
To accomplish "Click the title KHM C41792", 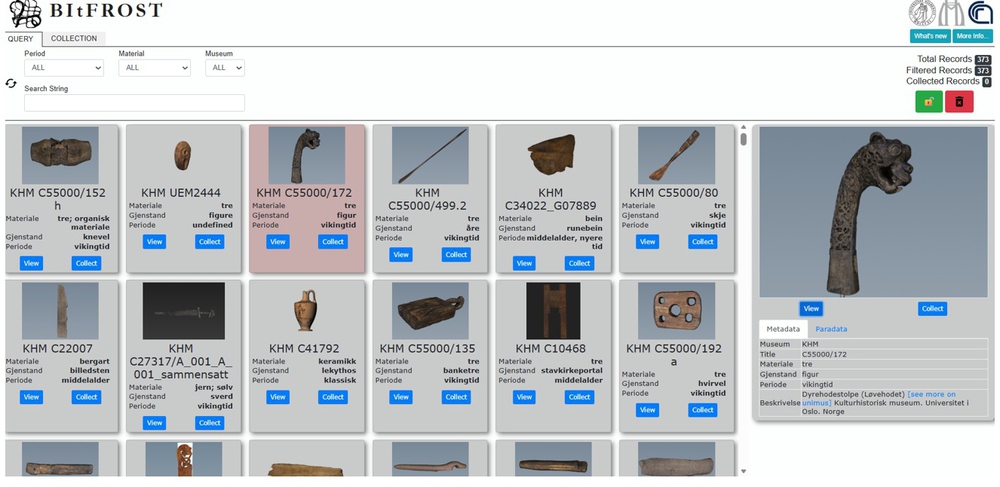I will (304, 349).
